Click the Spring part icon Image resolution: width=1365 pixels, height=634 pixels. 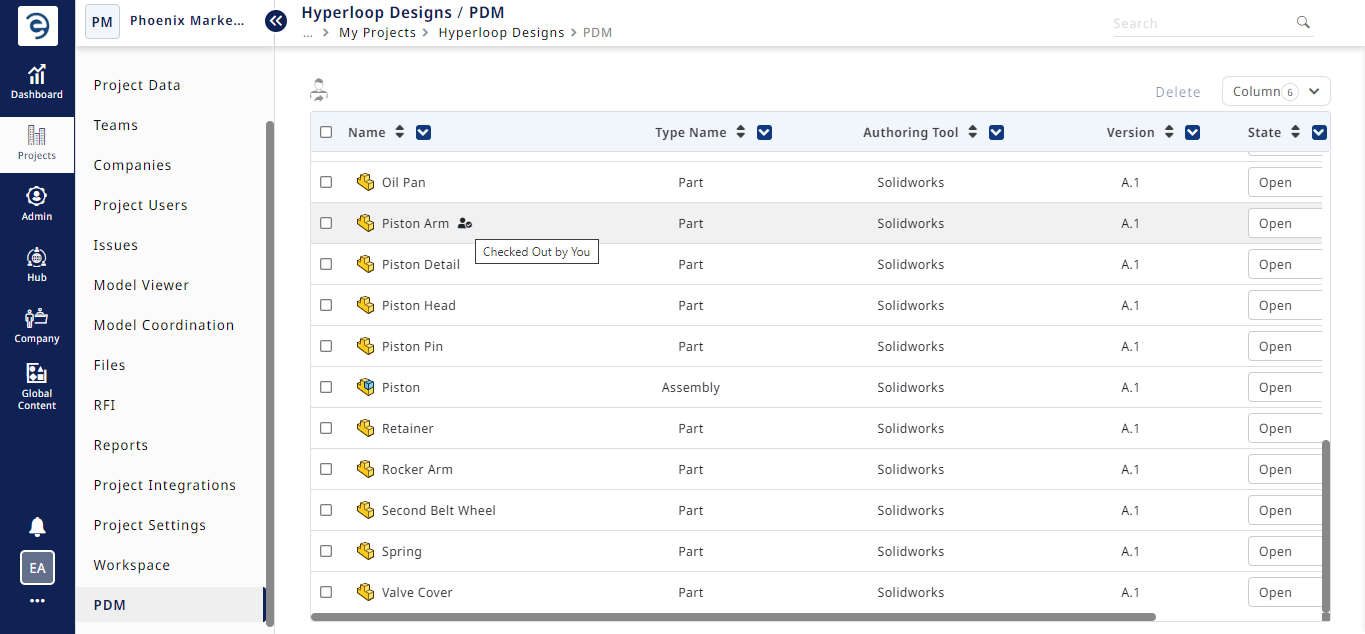click(x=365, y=551)
